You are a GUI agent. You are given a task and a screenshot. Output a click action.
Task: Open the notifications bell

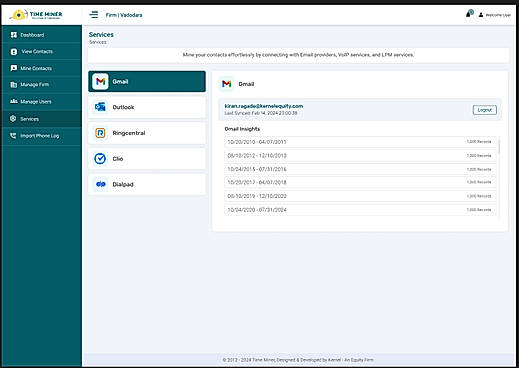click(x=469, y=14)
